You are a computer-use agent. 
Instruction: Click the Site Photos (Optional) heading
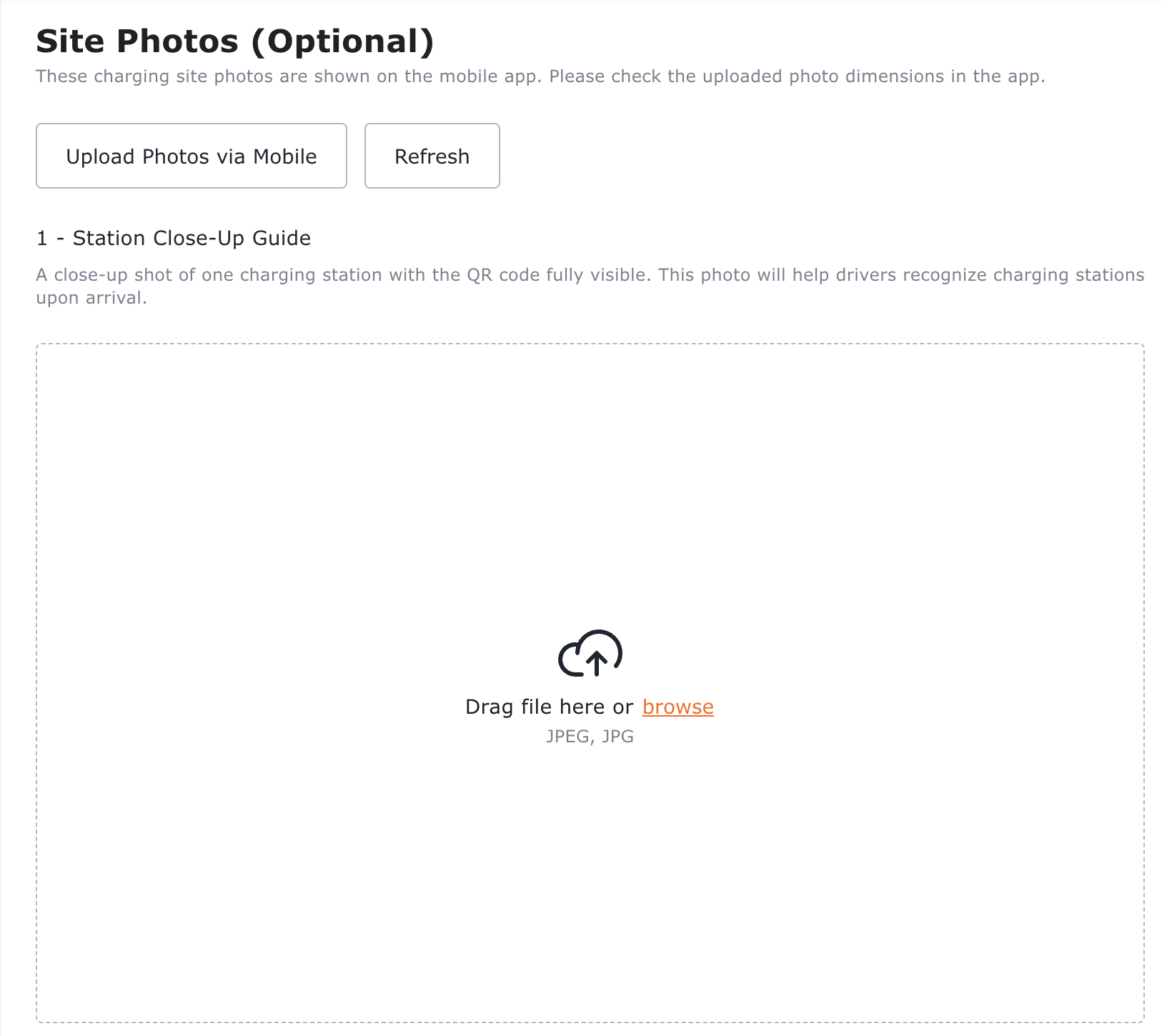(x=235, y=41)
